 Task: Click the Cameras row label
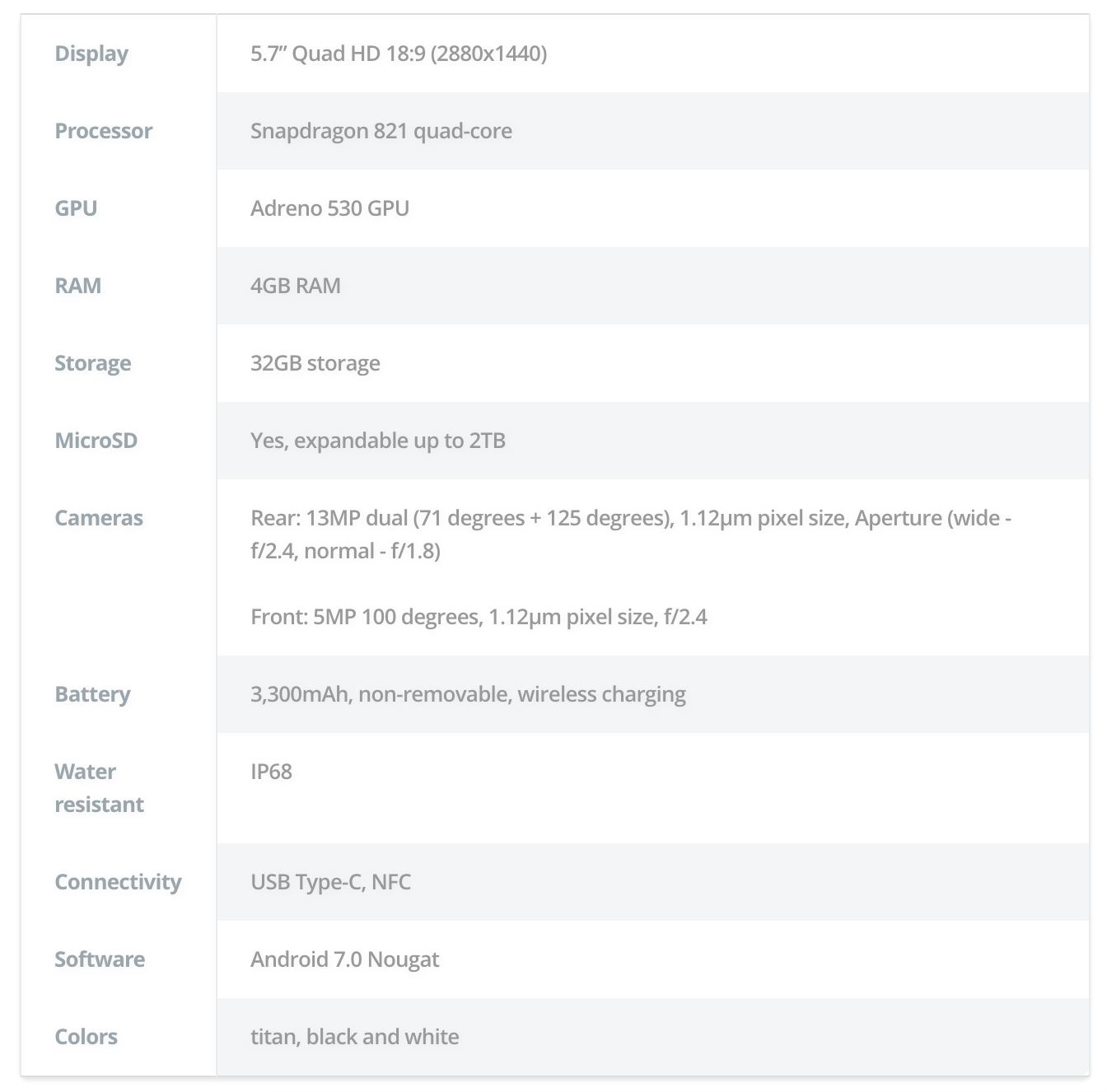99,518
